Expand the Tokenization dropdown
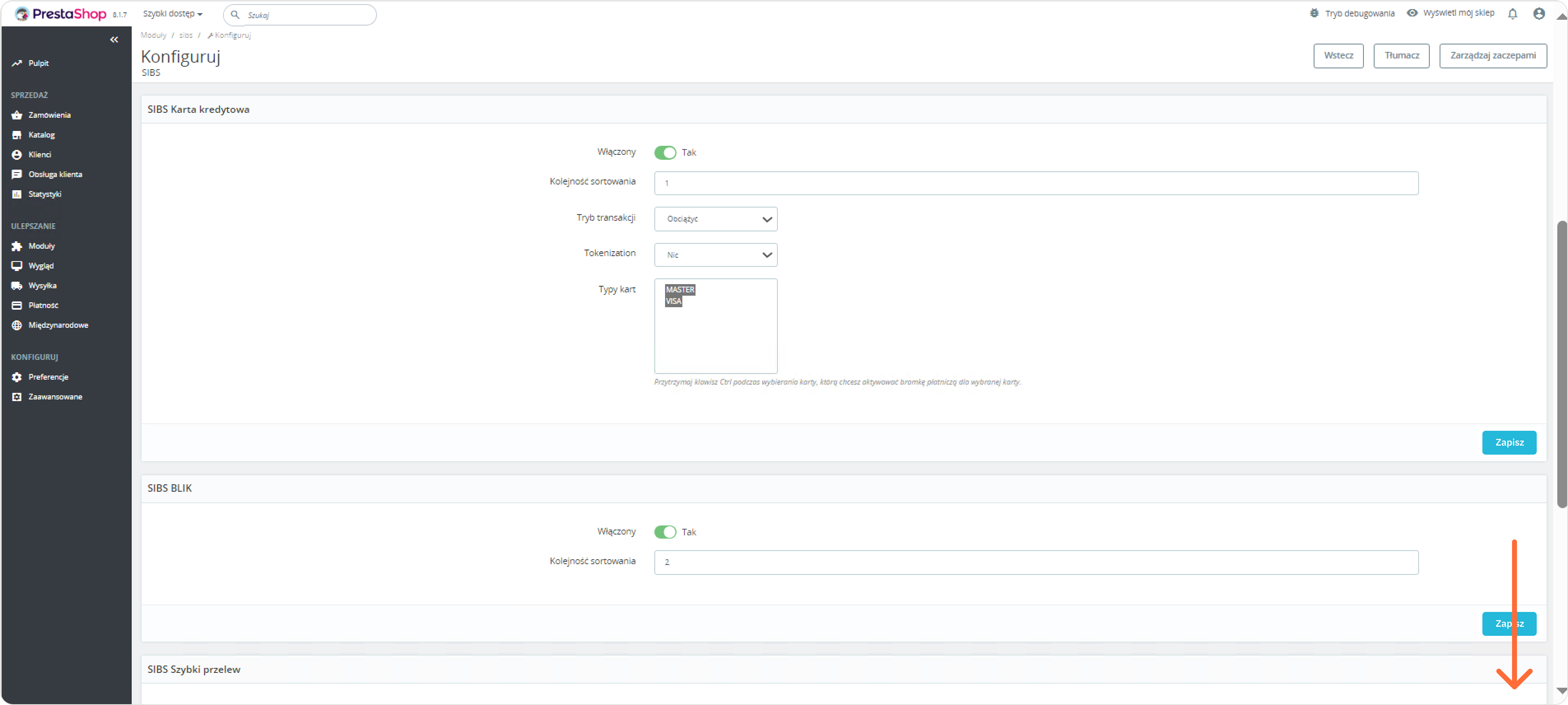 (x=715, y=255)
